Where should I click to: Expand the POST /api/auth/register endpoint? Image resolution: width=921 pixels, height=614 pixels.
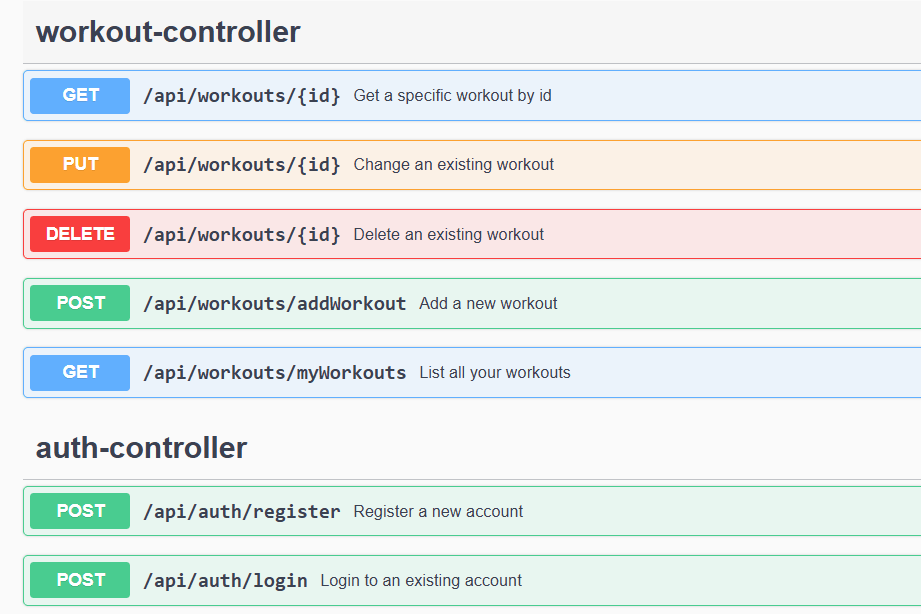[472, 511]
